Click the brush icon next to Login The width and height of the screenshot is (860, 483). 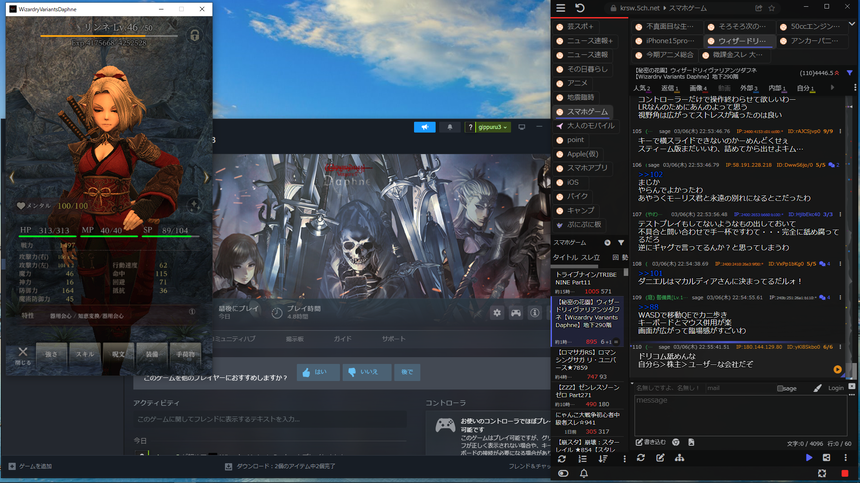818,388
